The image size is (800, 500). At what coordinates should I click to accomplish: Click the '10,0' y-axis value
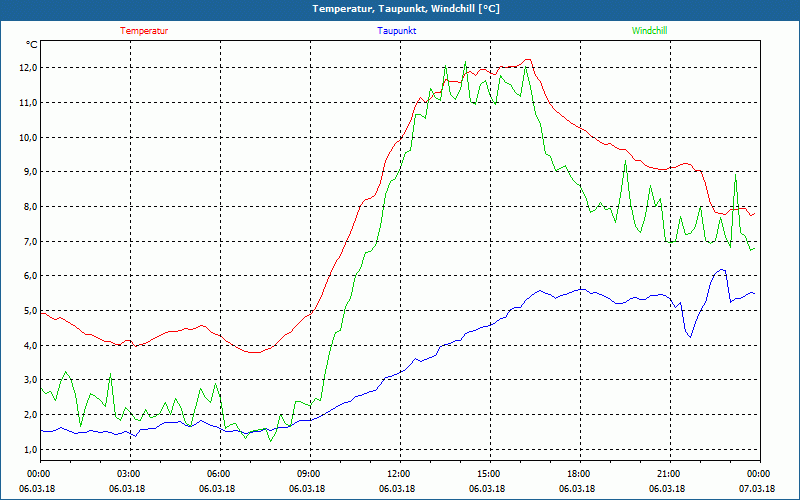(28, 137)
